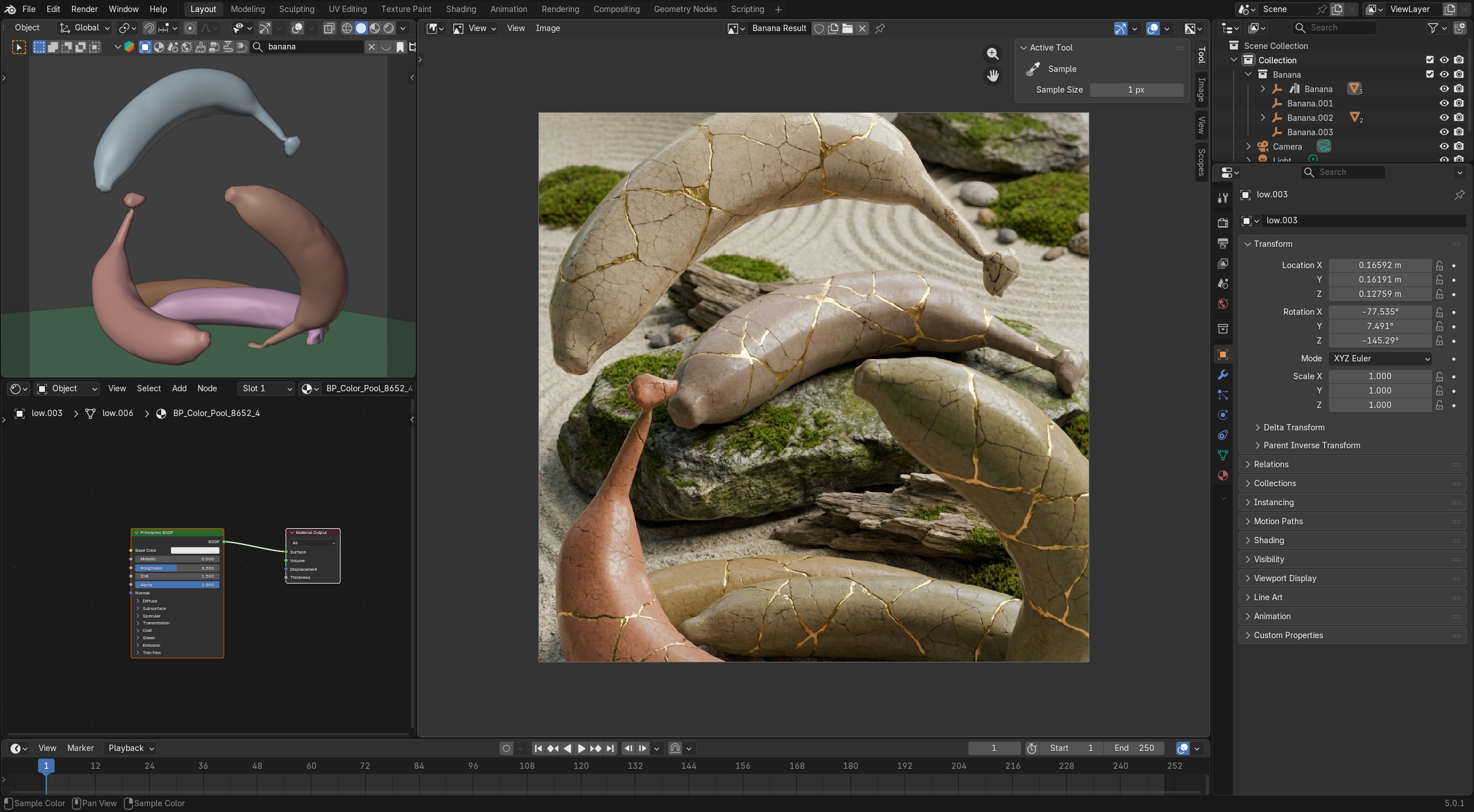Add a new collection in the outliner
This screenshot has width=1474, height=812.
[x=1460, y=28]
